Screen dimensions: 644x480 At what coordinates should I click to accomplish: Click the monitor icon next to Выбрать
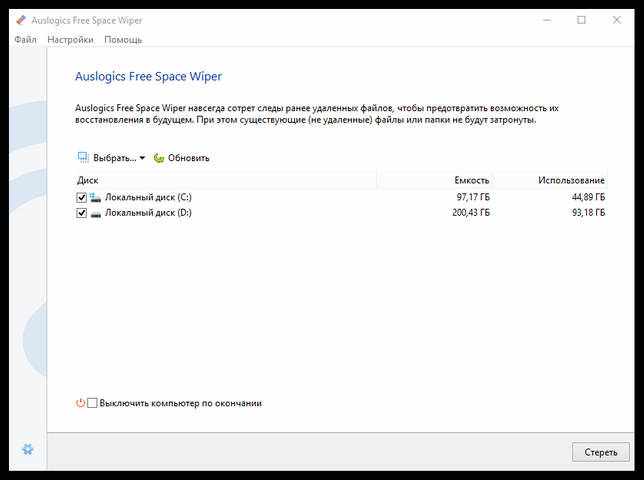83,157
